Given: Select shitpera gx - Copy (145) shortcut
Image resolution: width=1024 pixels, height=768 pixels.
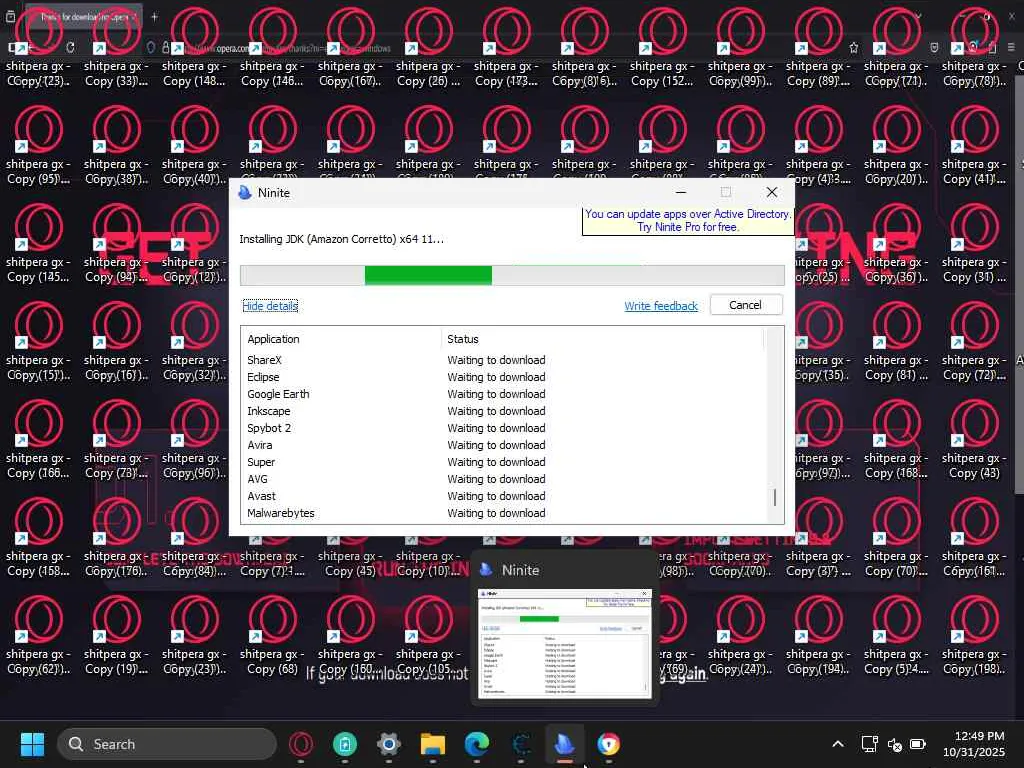Looking at the screenshot, I should [x=38, y=243].
